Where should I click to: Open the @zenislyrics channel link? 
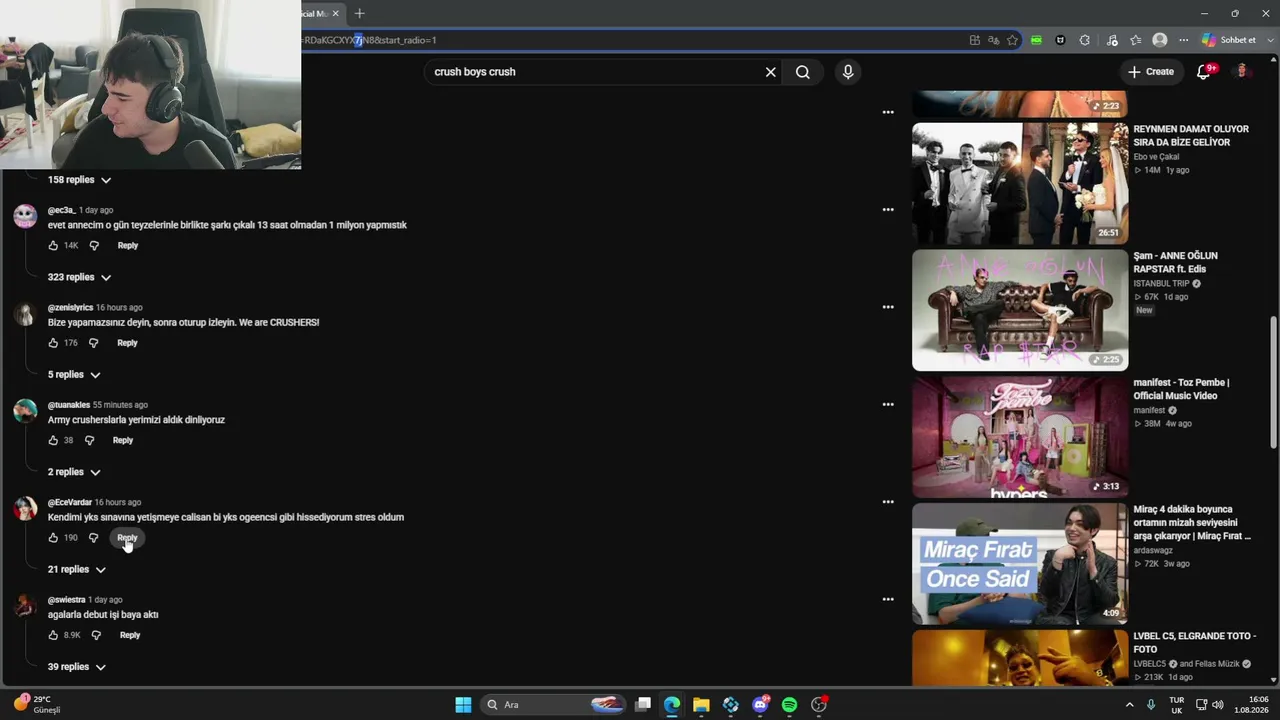(70, 307)
